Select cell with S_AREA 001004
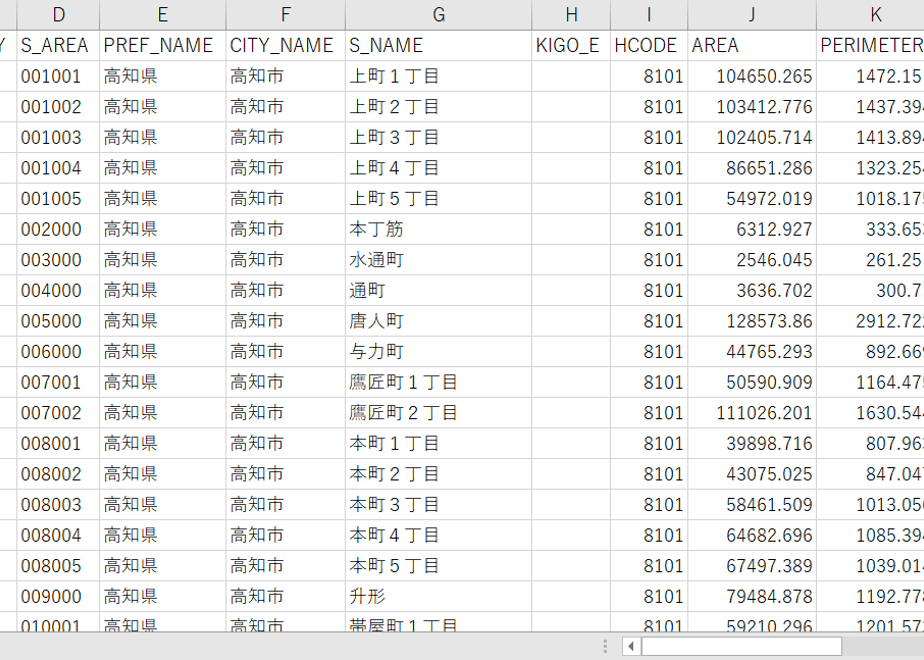 (x=58, y=168)
